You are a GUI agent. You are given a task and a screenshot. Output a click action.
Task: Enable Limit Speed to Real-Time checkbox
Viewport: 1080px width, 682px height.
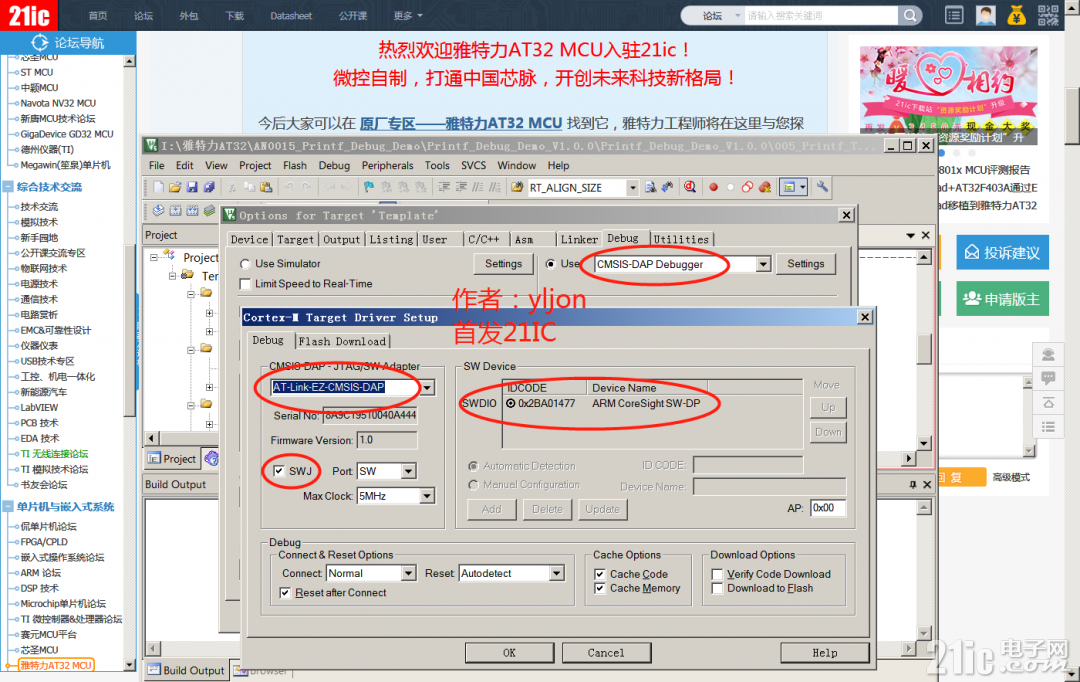click(245, 284)
